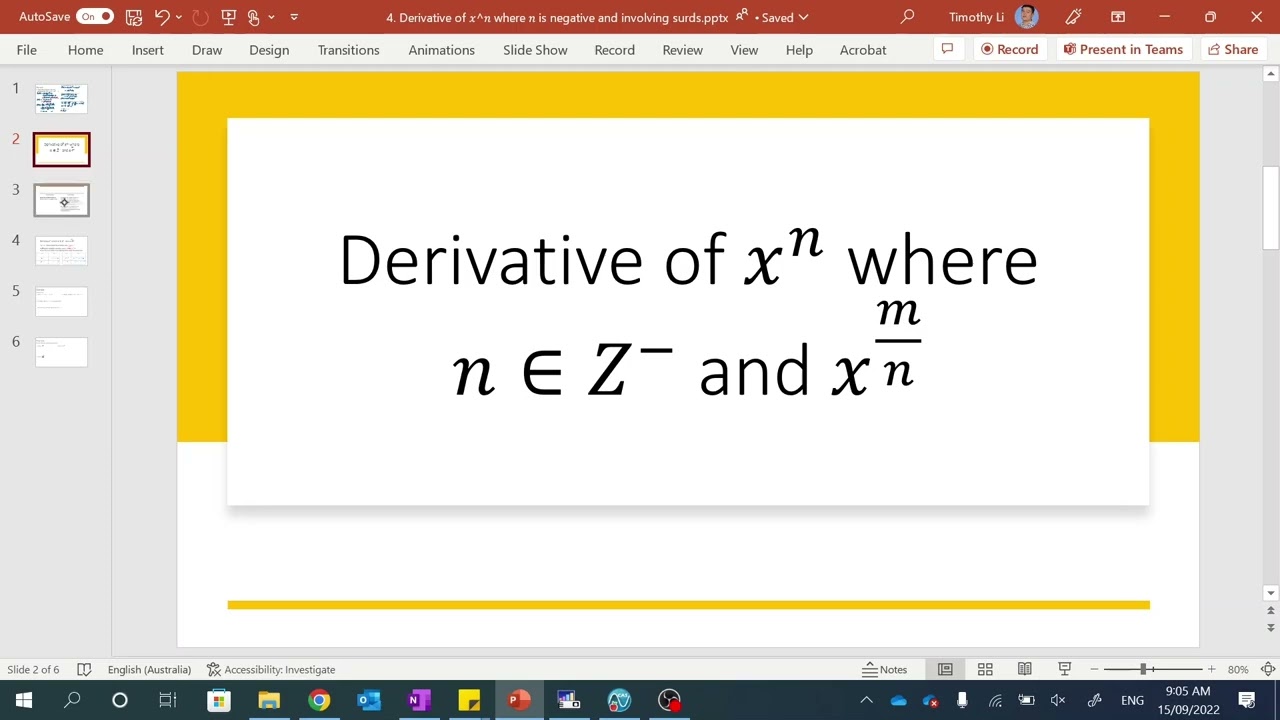Click the Share button

(x=1233, y=49)
